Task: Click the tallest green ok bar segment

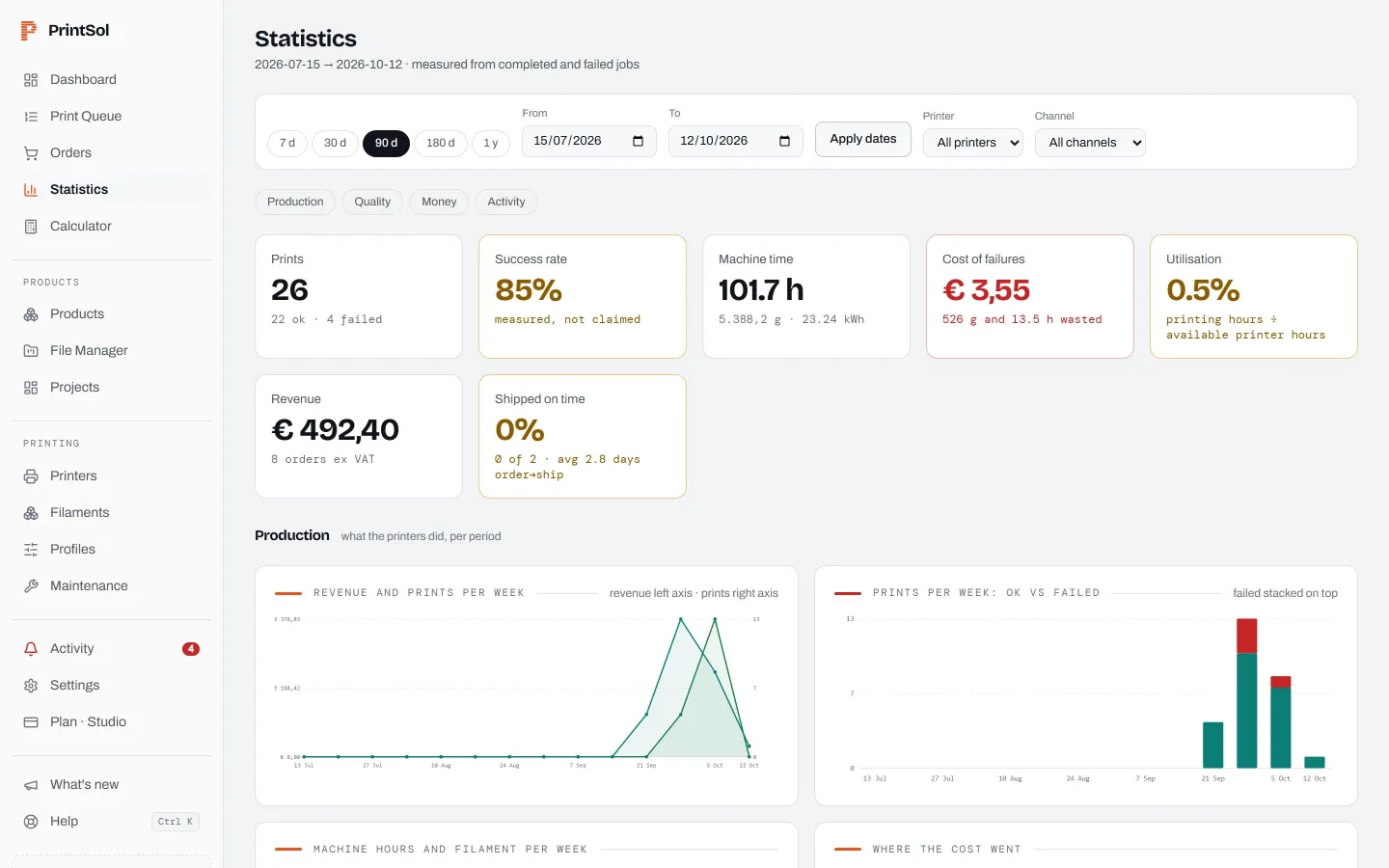Action: click(1247, 711)
